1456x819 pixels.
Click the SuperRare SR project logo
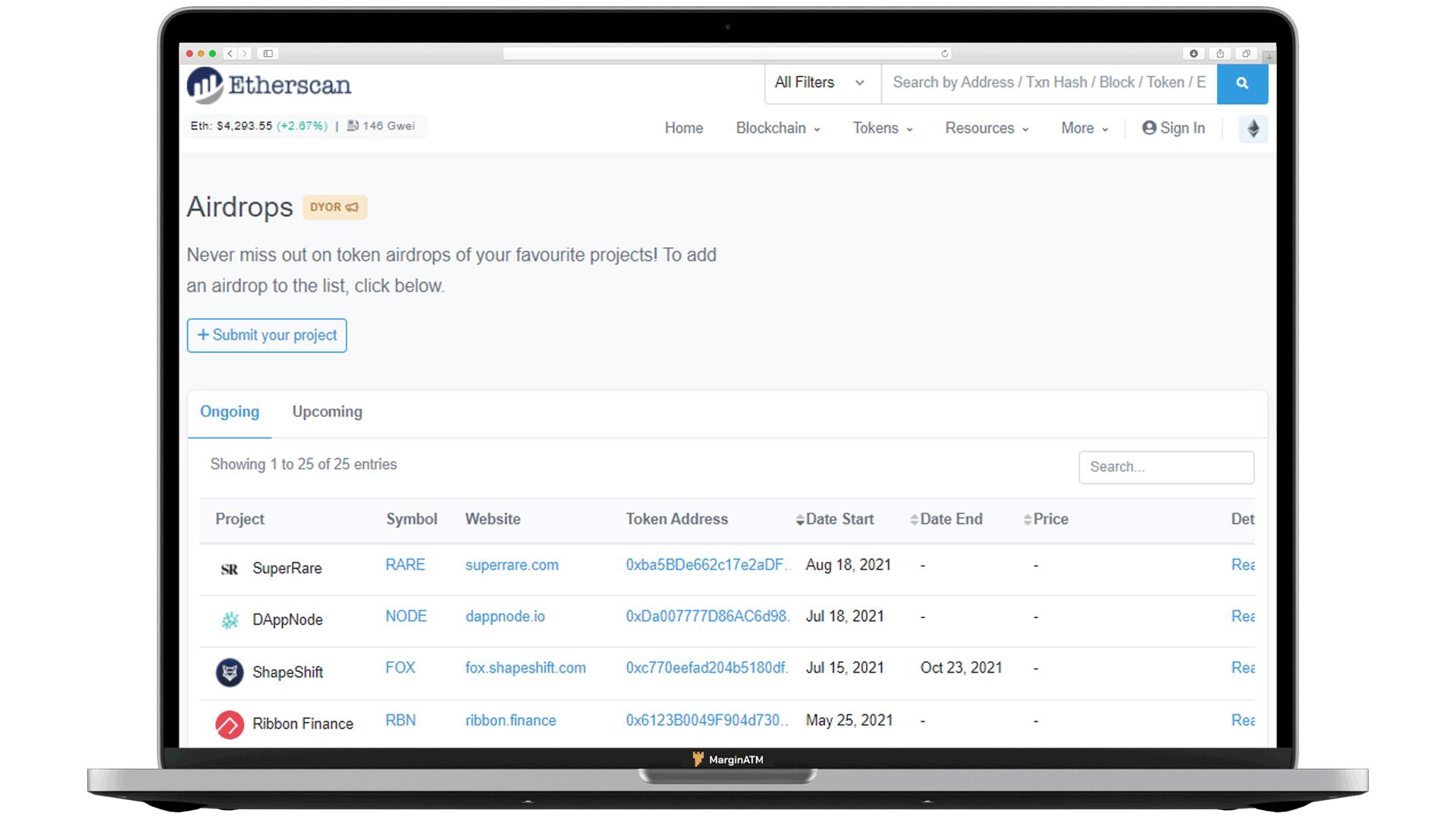[x=229, y=569]
